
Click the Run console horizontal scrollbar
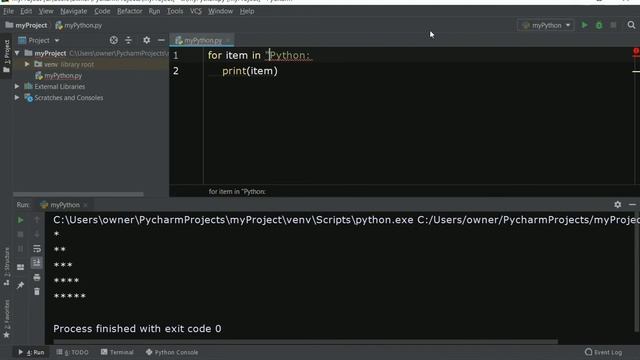(305, 342)
